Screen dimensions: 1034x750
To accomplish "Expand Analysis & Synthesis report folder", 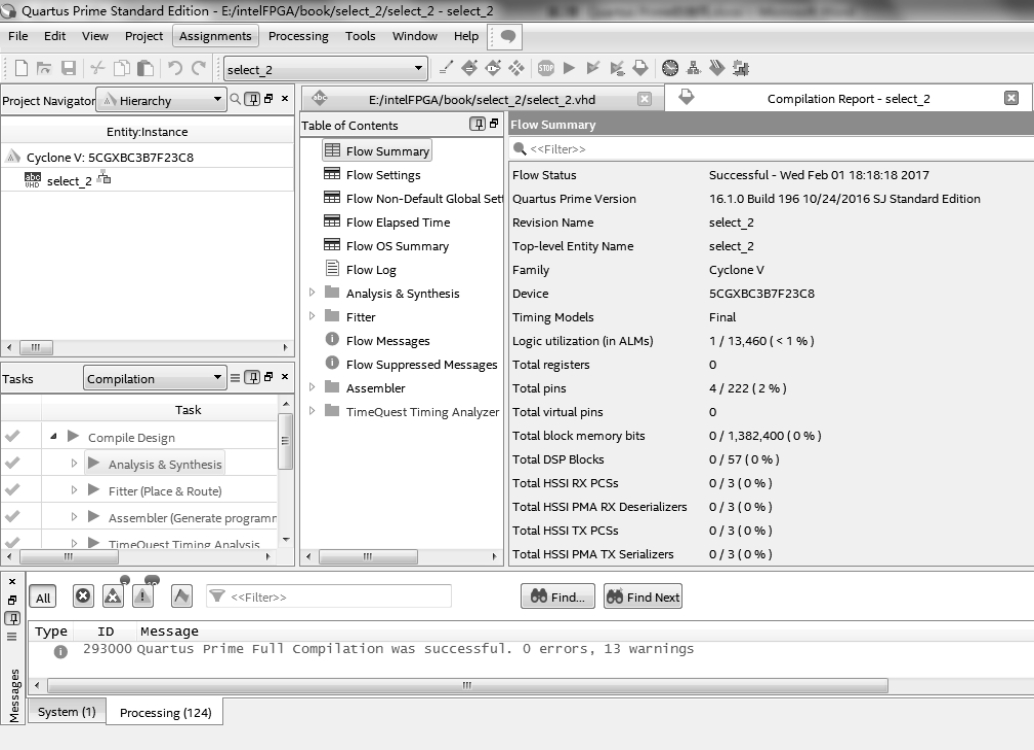I will click(x=312, y=292).
